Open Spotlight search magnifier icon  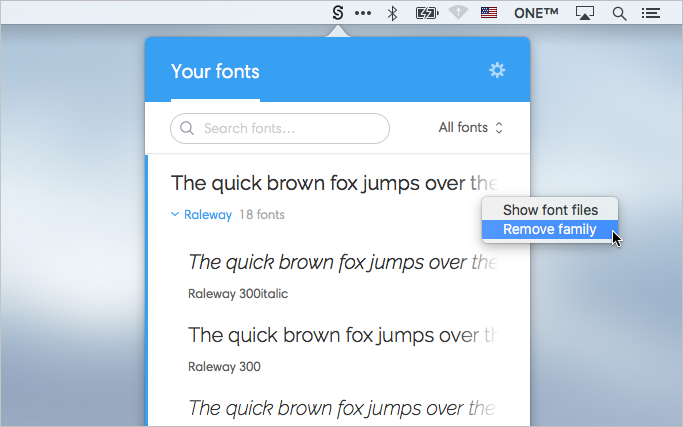pyautogui.click(x=619, y=14)
